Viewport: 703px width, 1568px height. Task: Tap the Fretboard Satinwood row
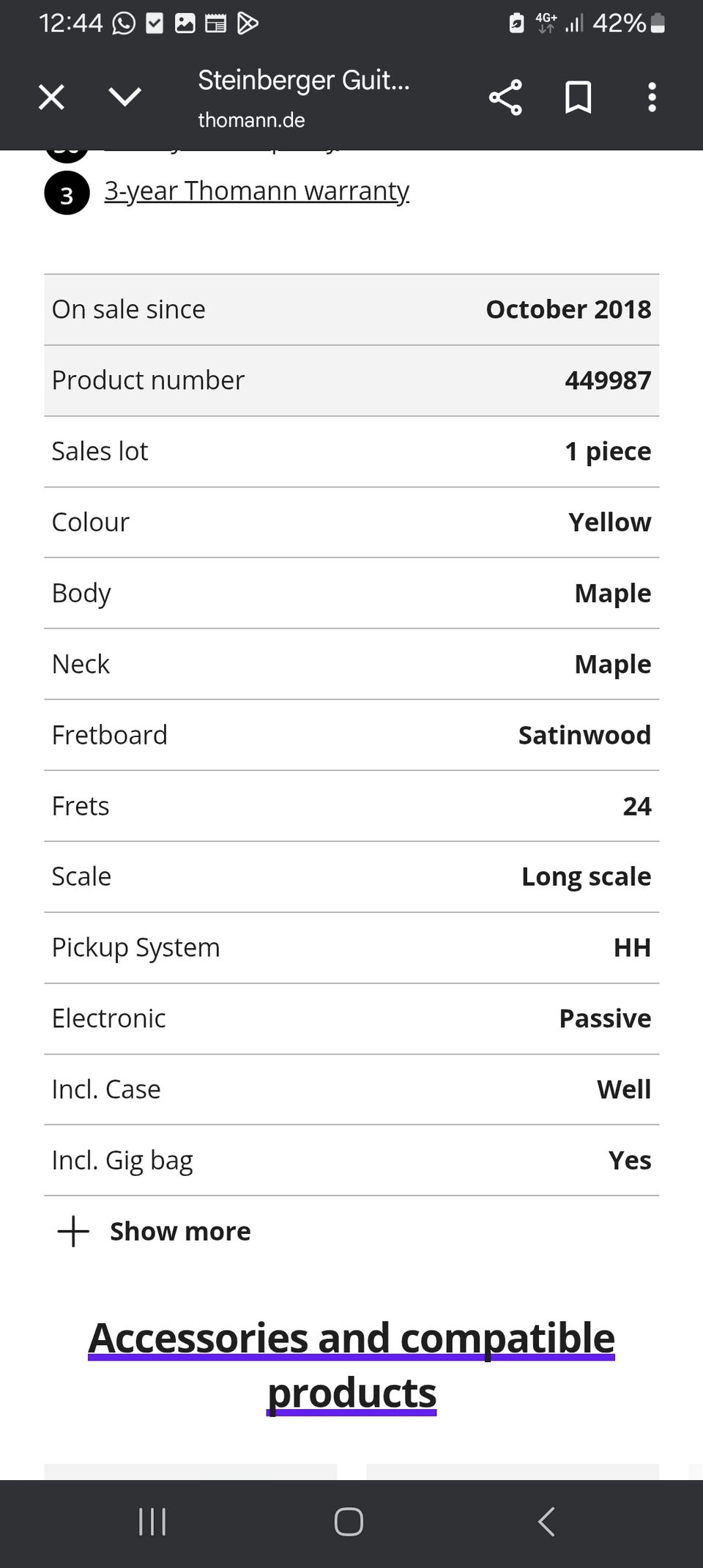click(x=351, y=735)
